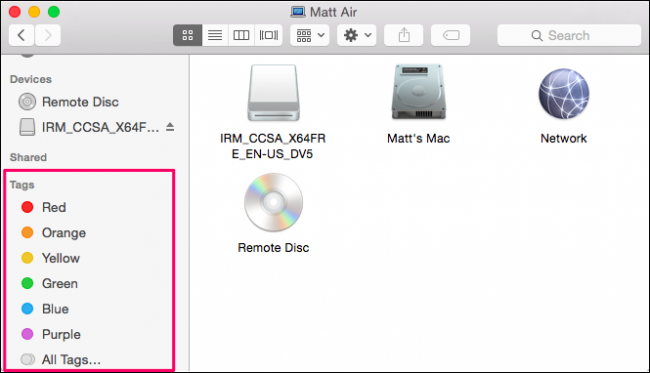Click the IRM_CCSA_X64FRE_EN-US_DV5 file name label

(x=273, y=146)
